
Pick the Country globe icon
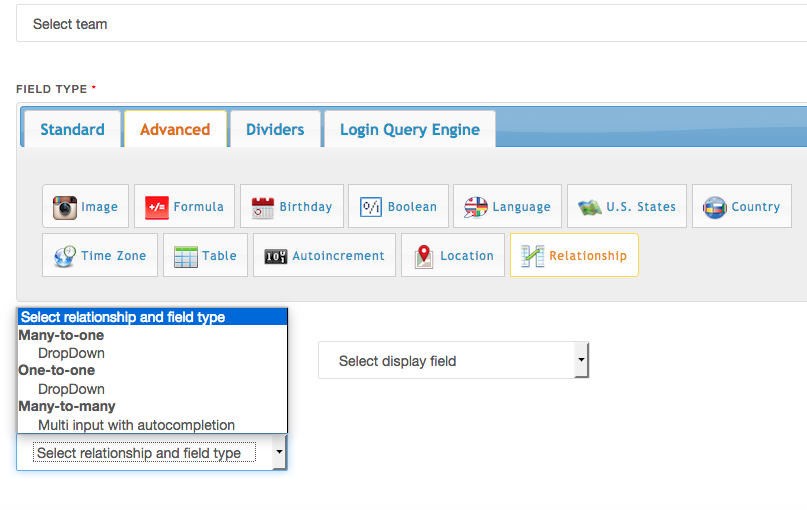(x=715, y=207)
